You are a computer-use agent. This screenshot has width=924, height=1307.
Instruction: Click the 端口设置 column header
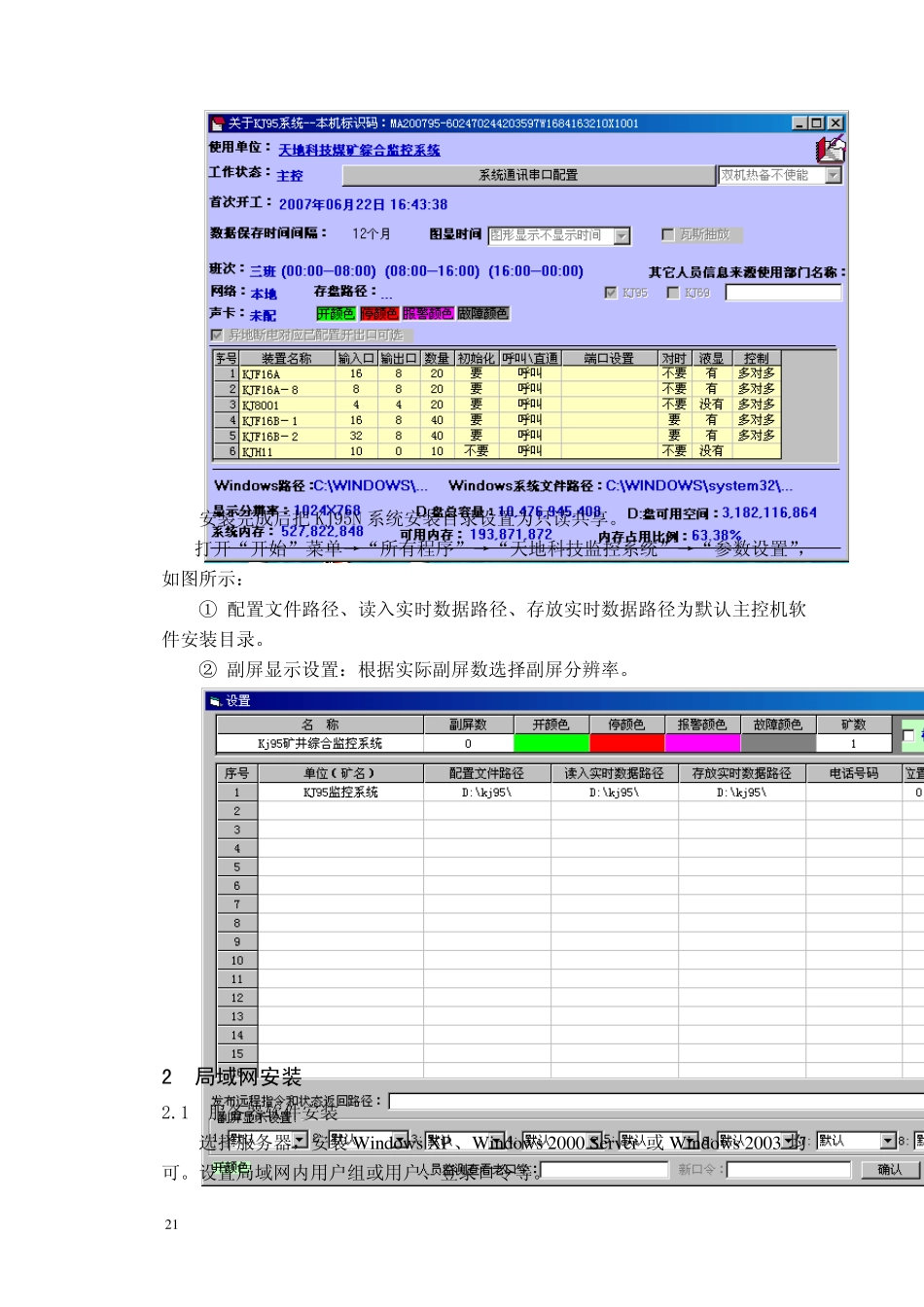pos(609,359)
